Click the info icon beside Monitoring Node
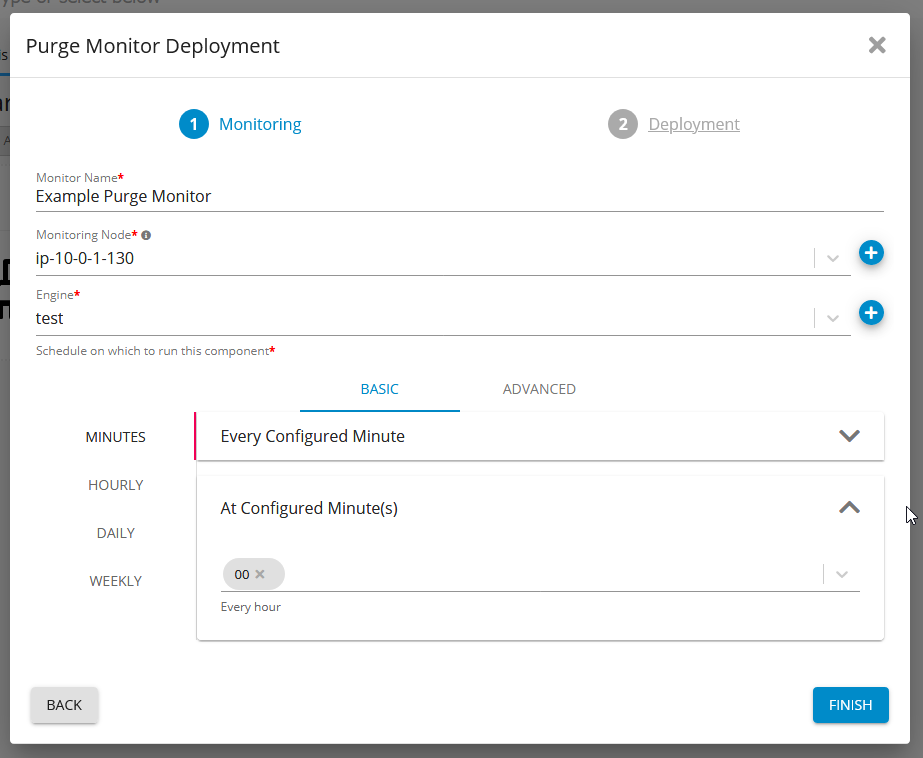 pos(146,235)
